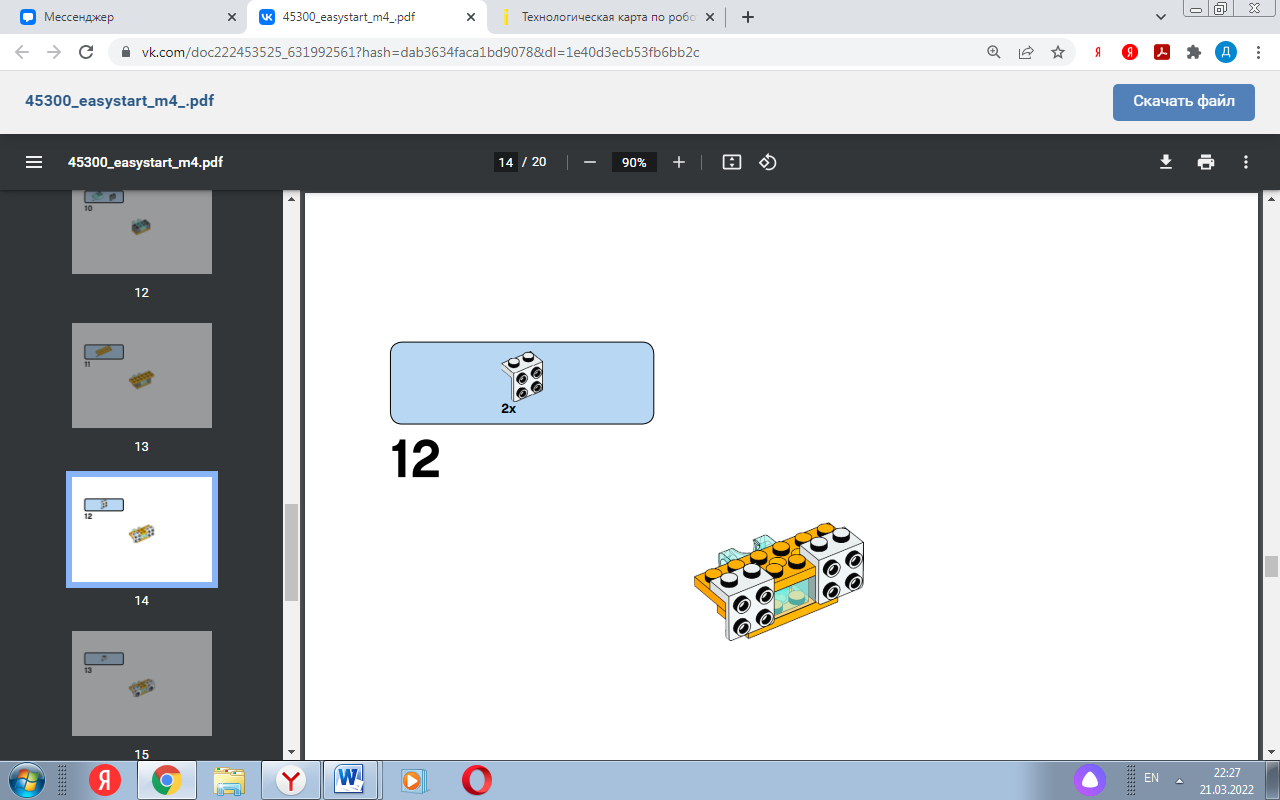1280x800 pixels.
Task: View site security lock icon
Action: [125, 52]
